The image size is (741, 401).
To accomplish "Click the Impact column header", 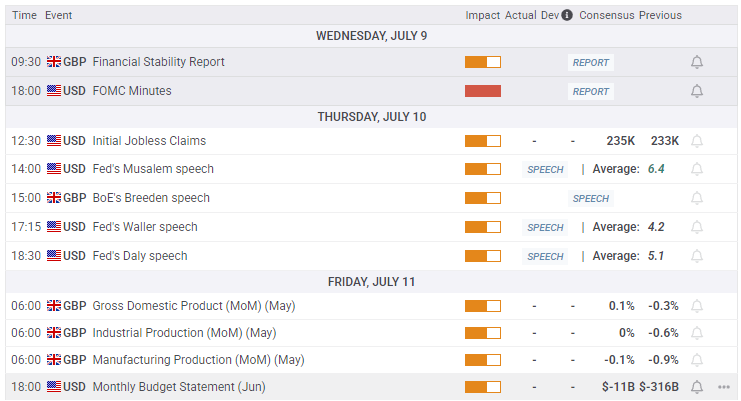I will 481,15.
